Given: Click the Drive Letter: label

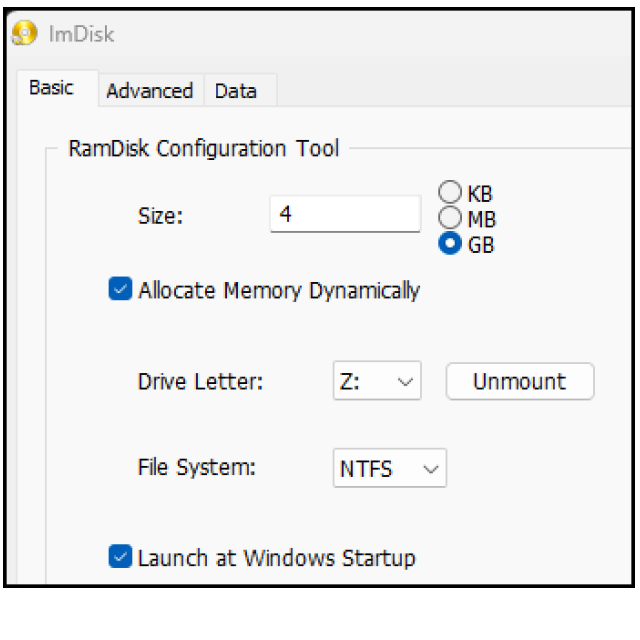Looking at the screenshot, I should pos(200,382).
